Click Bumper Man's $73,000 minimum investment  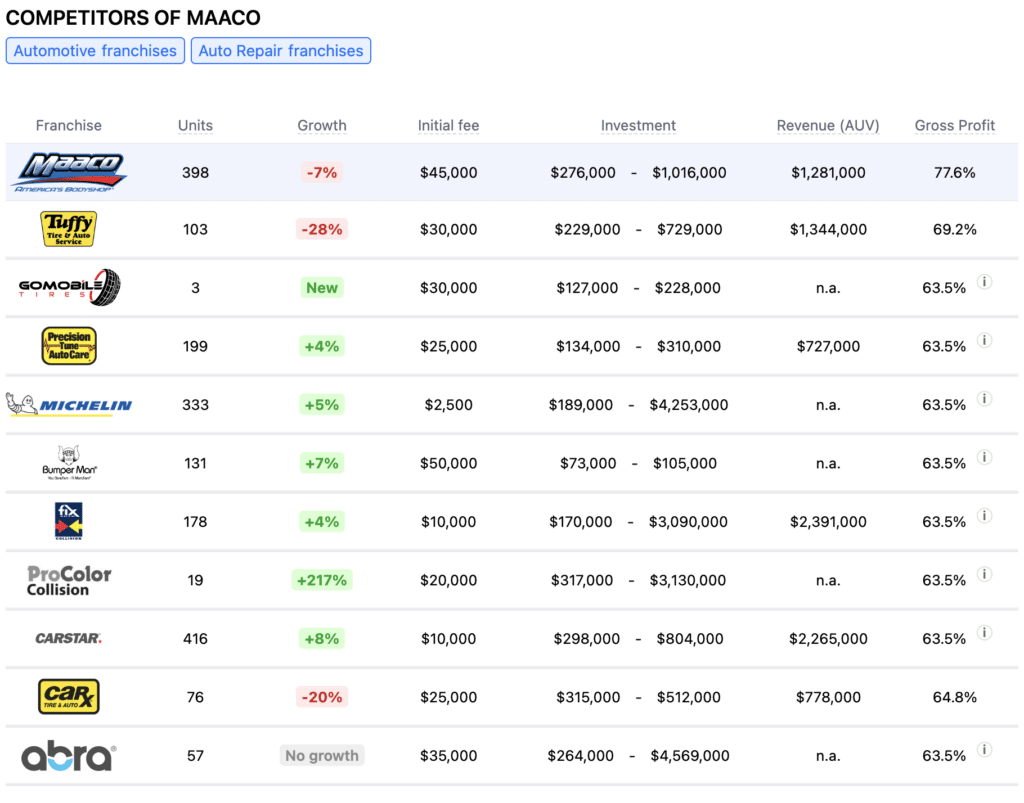tap(588, 464)
